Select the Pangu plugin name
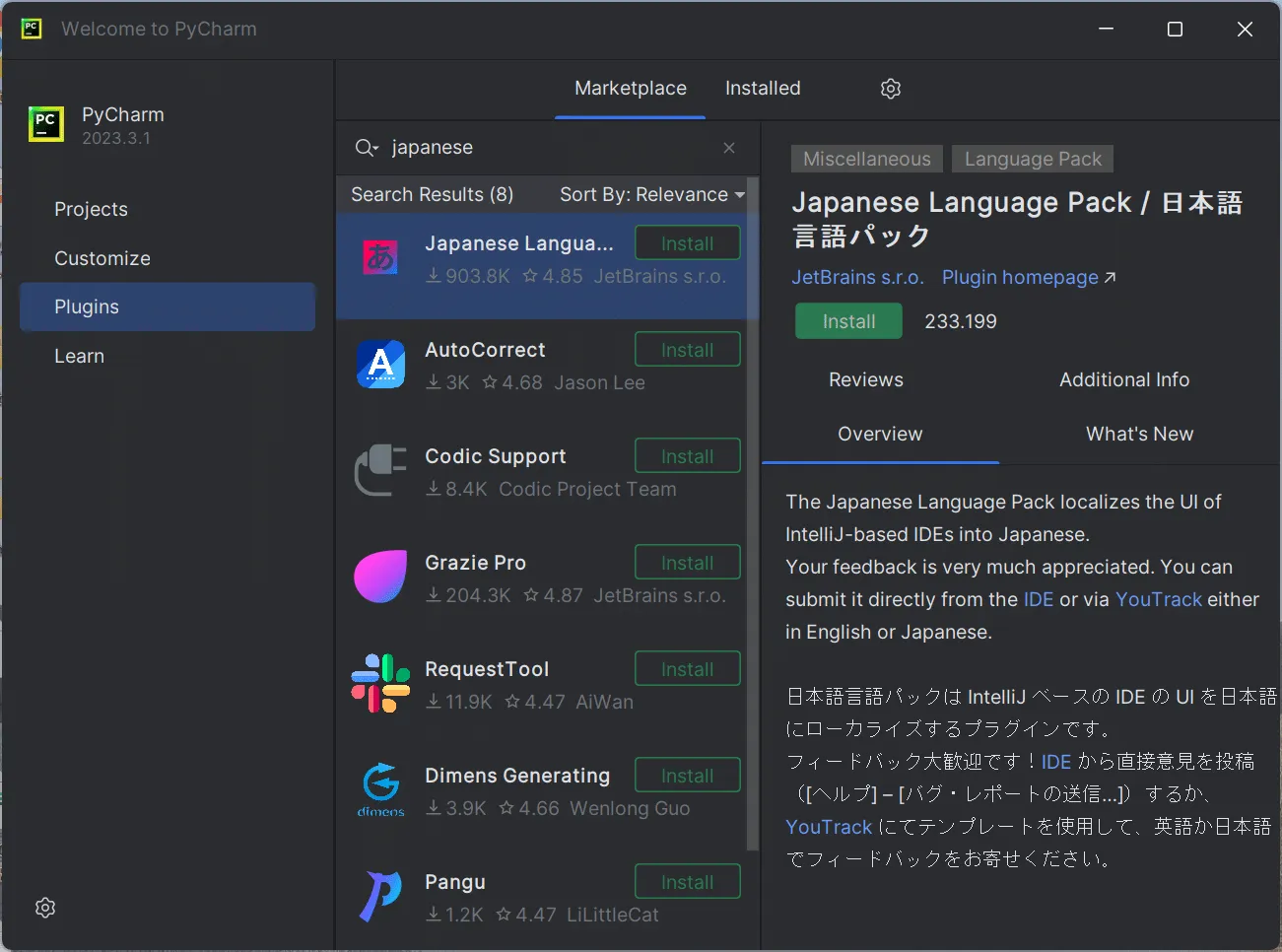 (455, 882)
